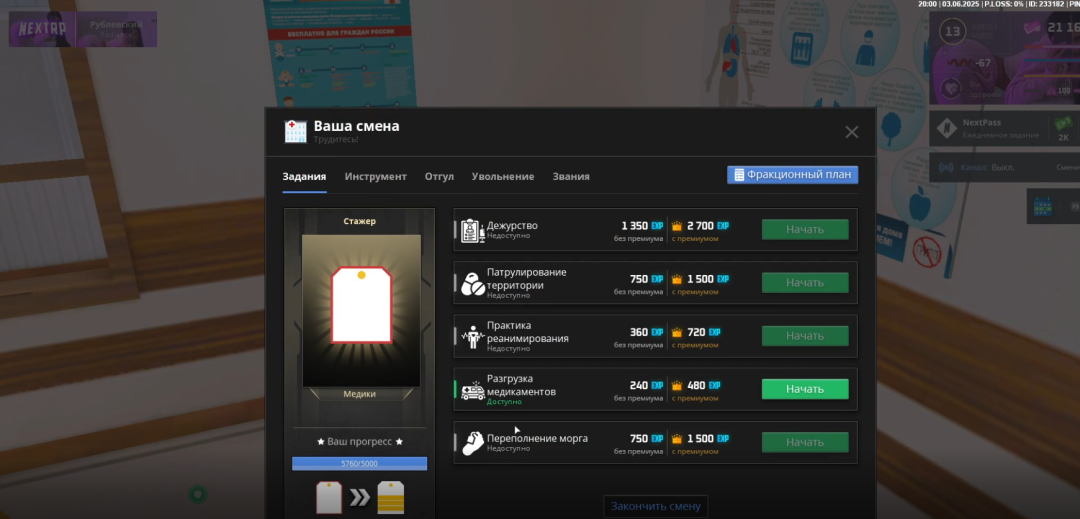Click the double chevron between rank badges
Screen dimensions: 1080x519
[360, 498]
